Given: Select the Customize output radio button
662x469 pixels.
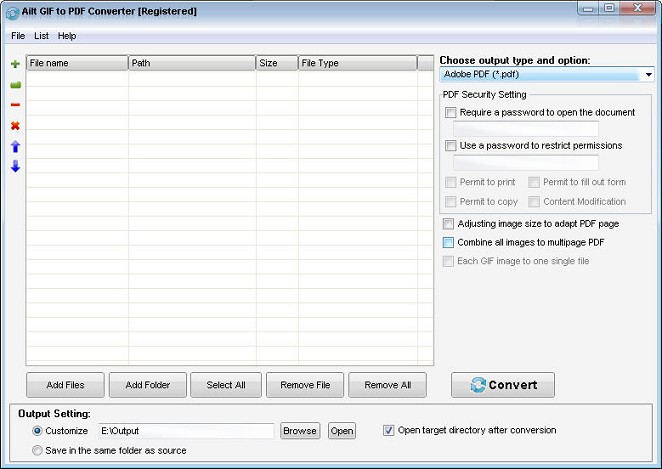Looking at the screenshot, I should pyautogui.click(x=37, y=431).
